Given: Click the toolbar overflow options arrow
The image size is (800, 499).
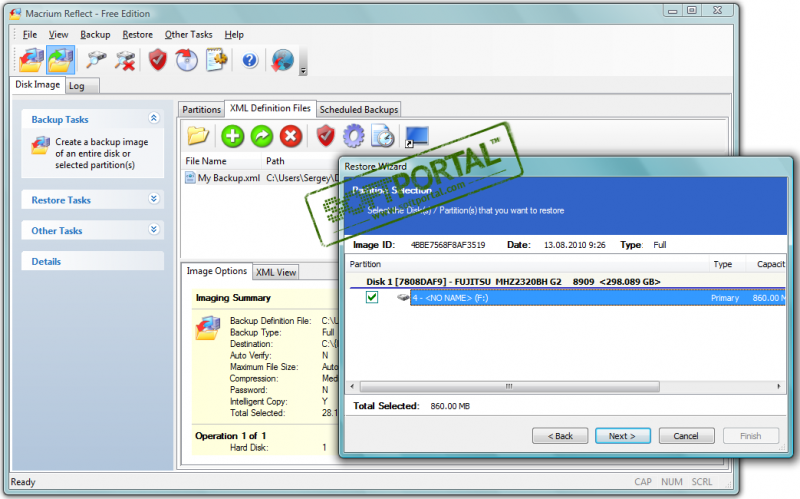Looking at the screenshot, I should click(x=303, y=71).
